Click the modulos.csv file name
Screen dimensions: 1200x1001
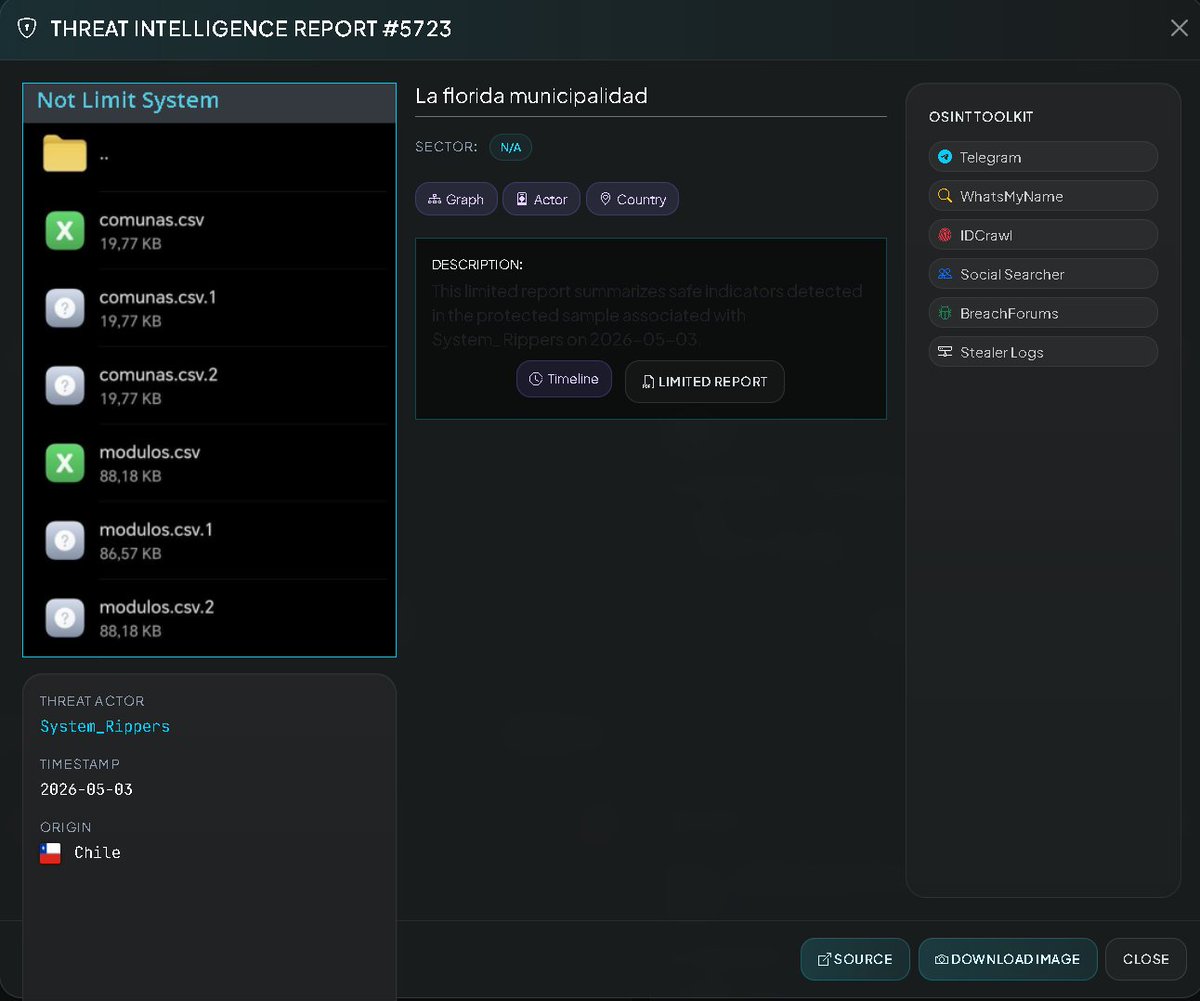150,452
